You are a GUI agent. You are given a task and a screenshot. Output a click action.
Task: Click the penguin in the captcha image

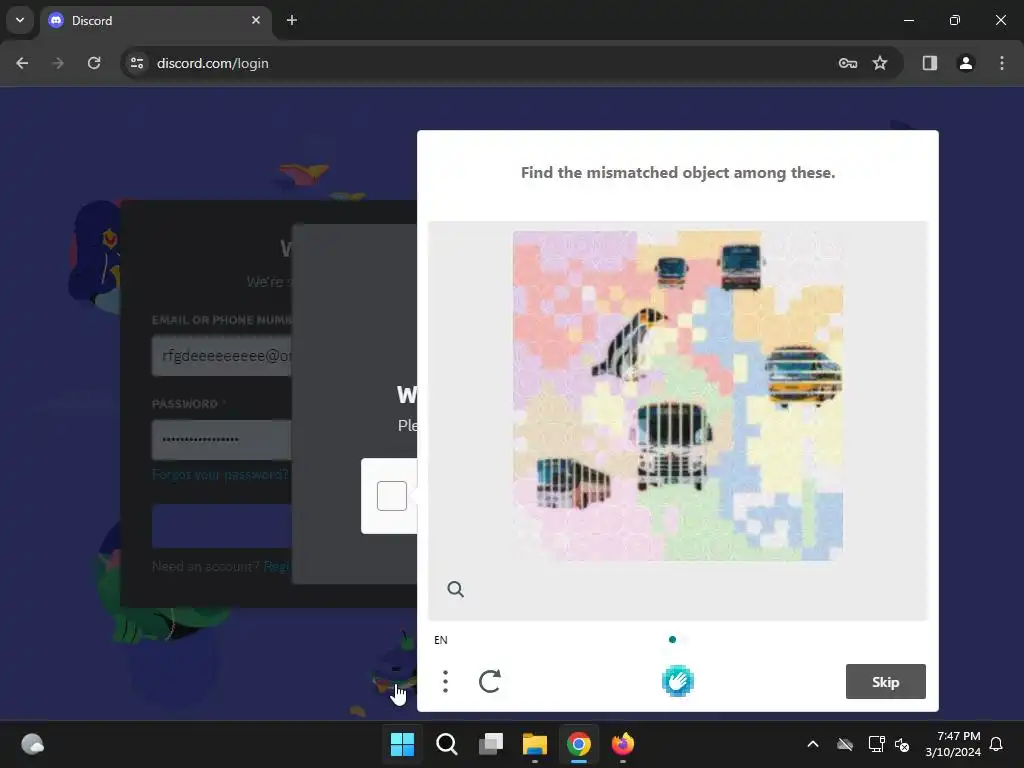coord(628,344)
